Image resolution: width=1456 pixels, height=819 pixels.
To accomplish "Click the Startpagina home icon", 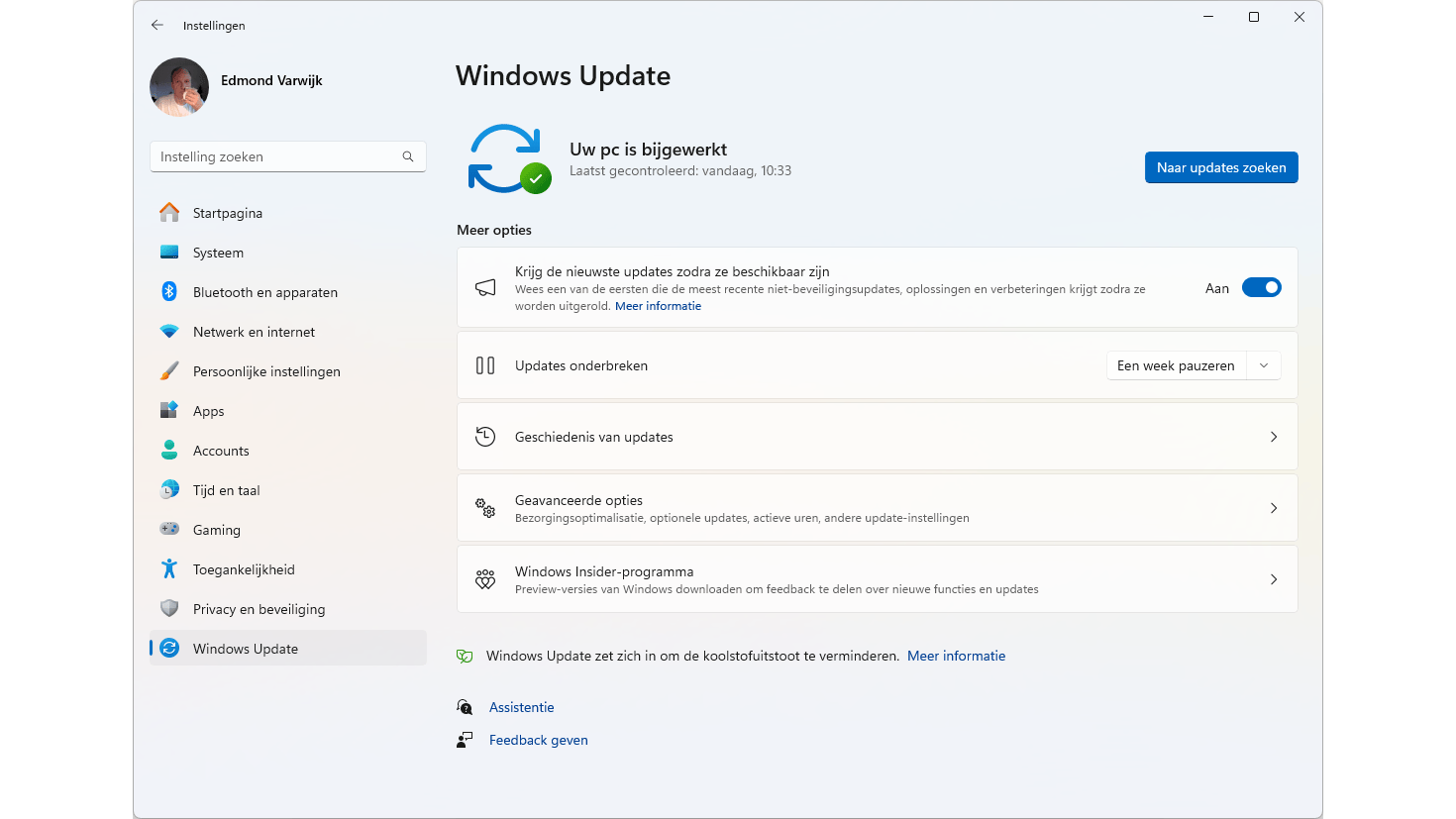I will pyautogui.click(x=169, y=213).
